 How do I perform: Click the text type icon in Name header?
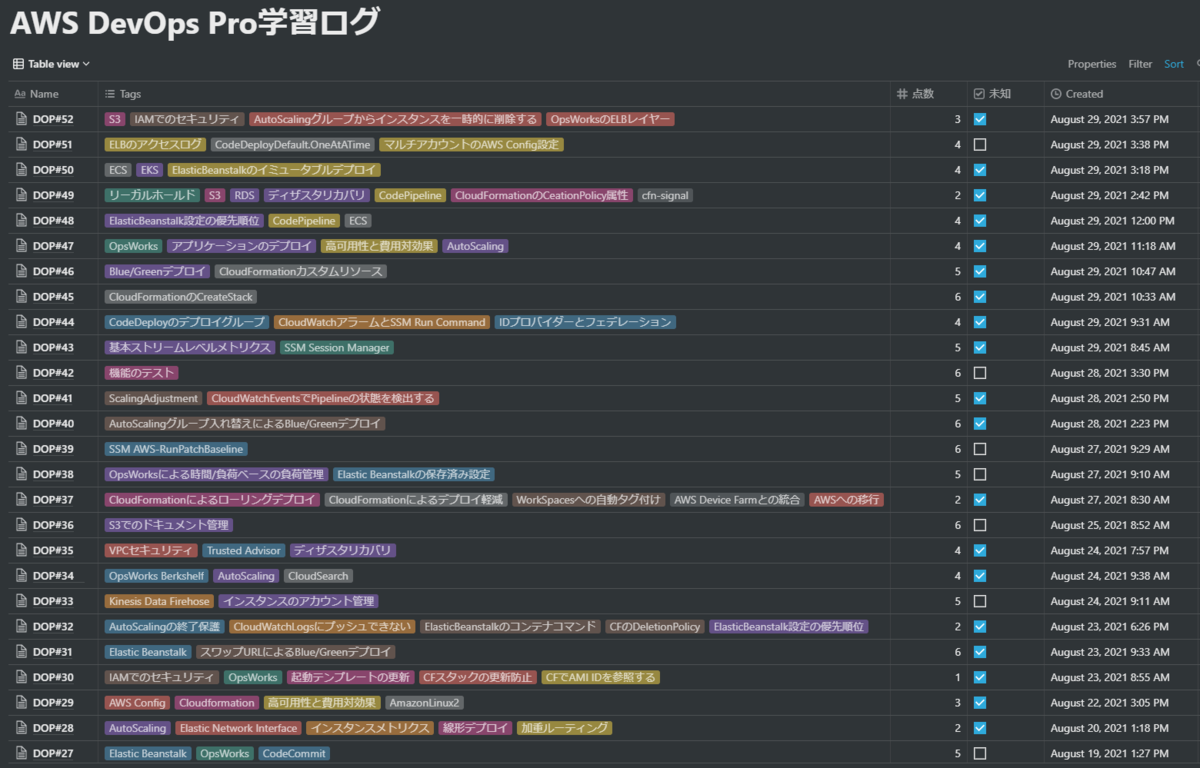pos(20,94)
